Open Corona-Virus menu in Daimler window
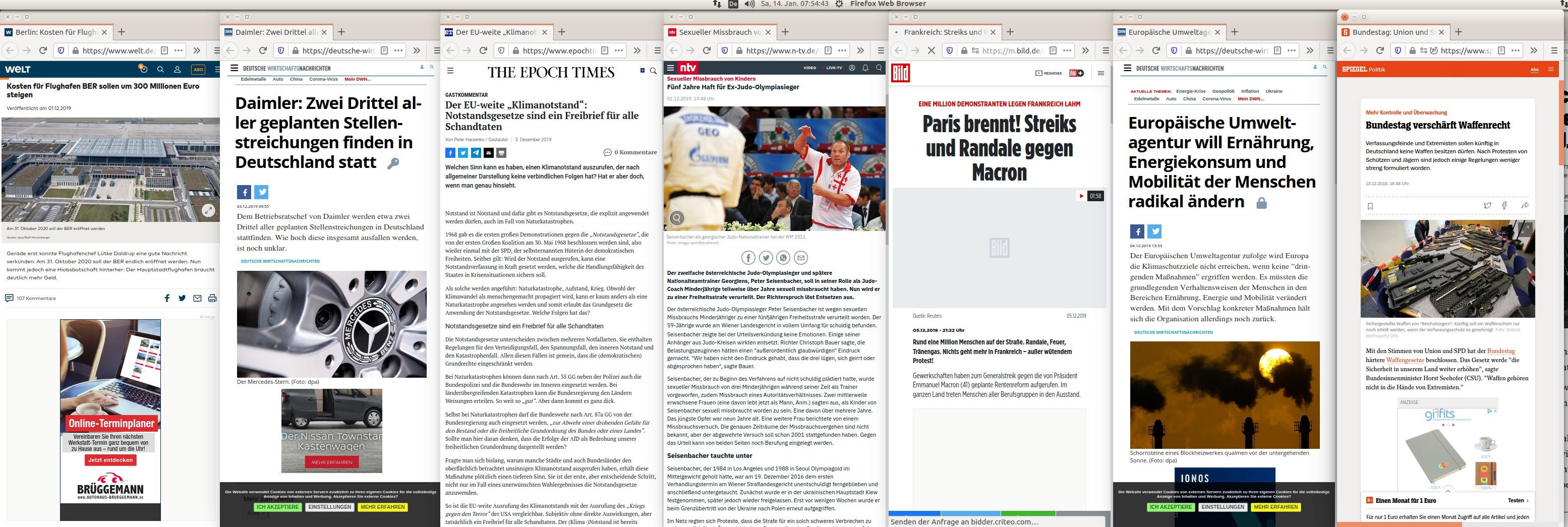This screenshot has height=527, width=1568. (323, 79)
